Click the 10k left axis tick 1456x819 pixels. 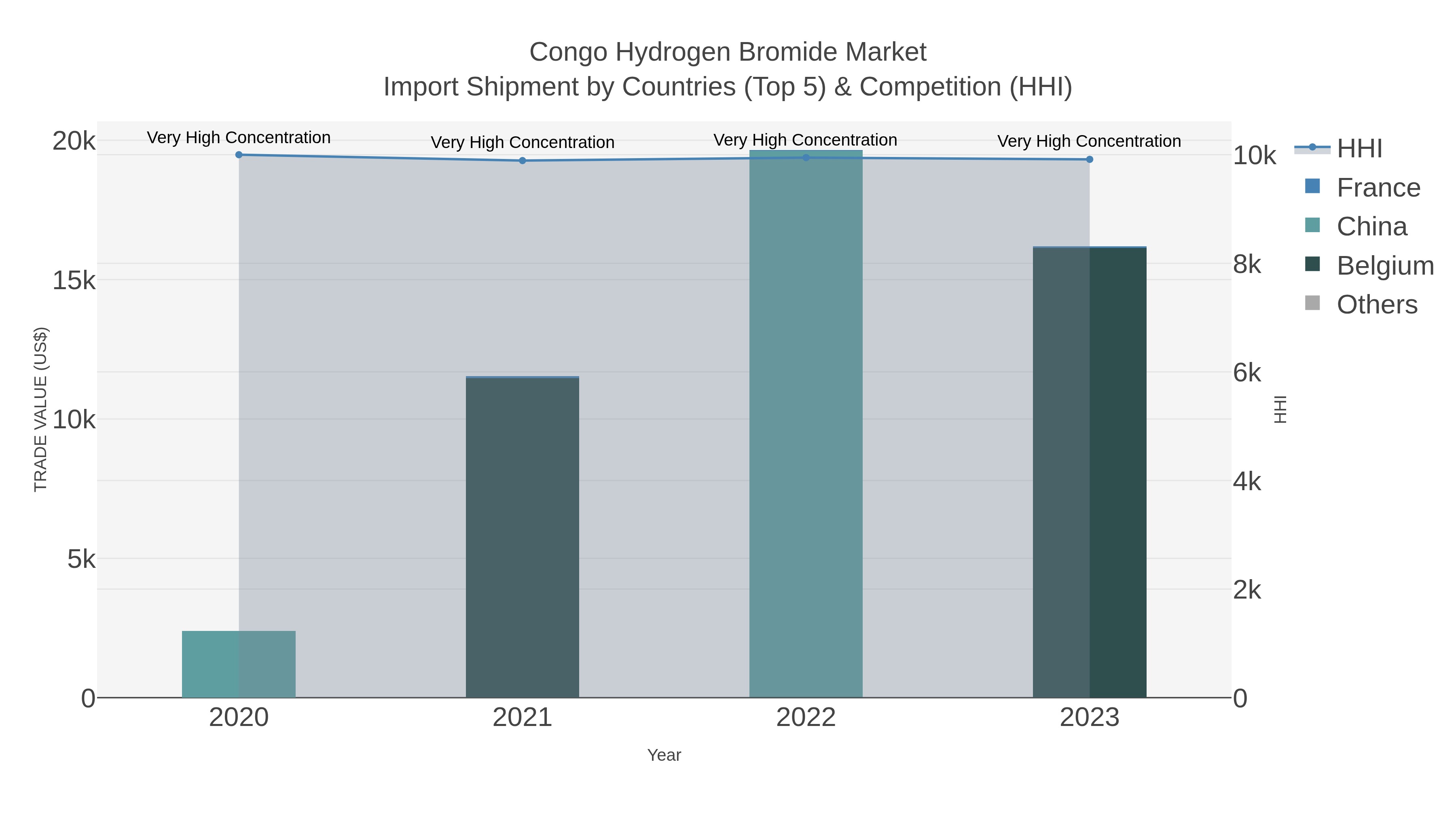pos(74,420)
